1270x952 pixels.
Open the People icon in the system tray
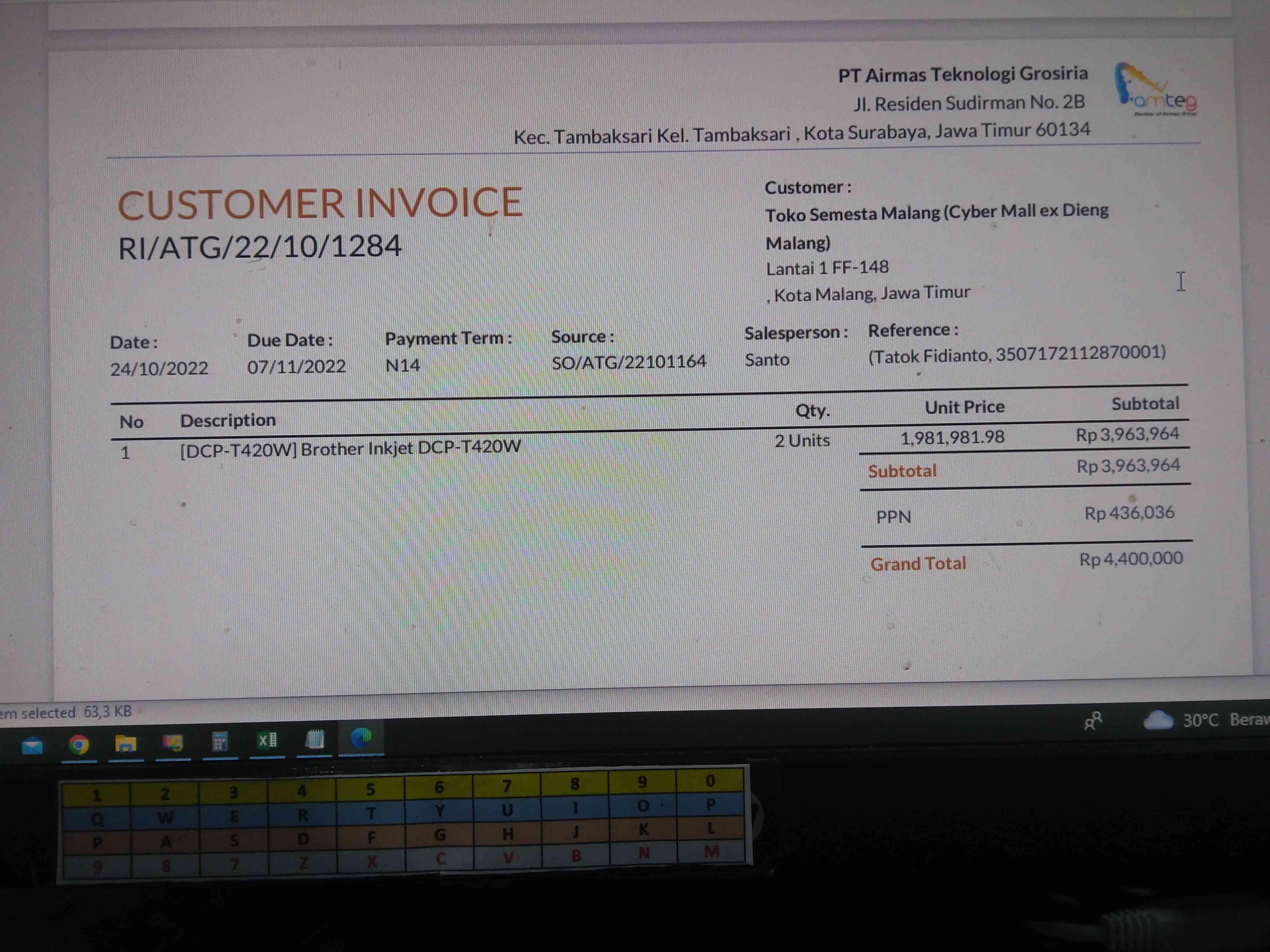click(x=1093, y=721)
